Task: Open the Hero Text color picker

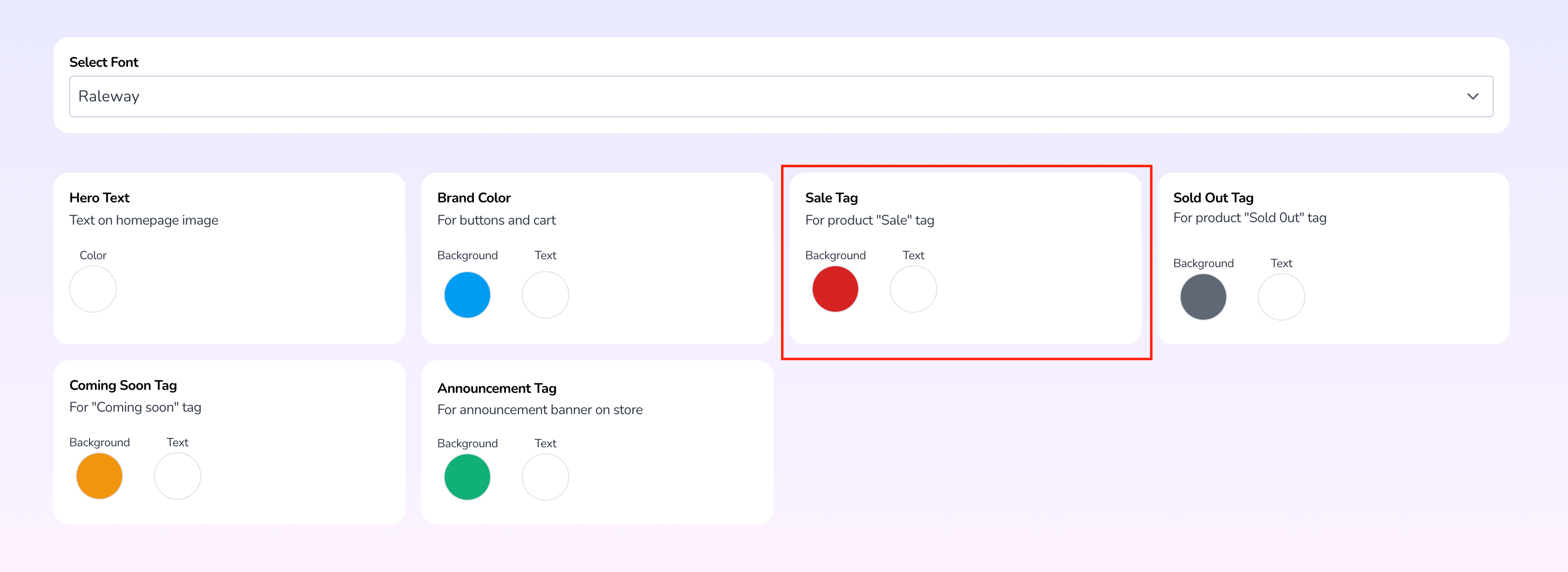Action: (92, 289)
